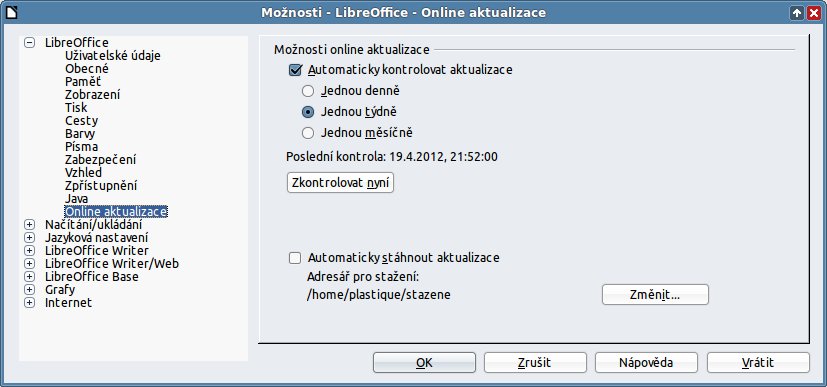
Task: Close the Možnosti dialog
Action: tap(813, 13)
